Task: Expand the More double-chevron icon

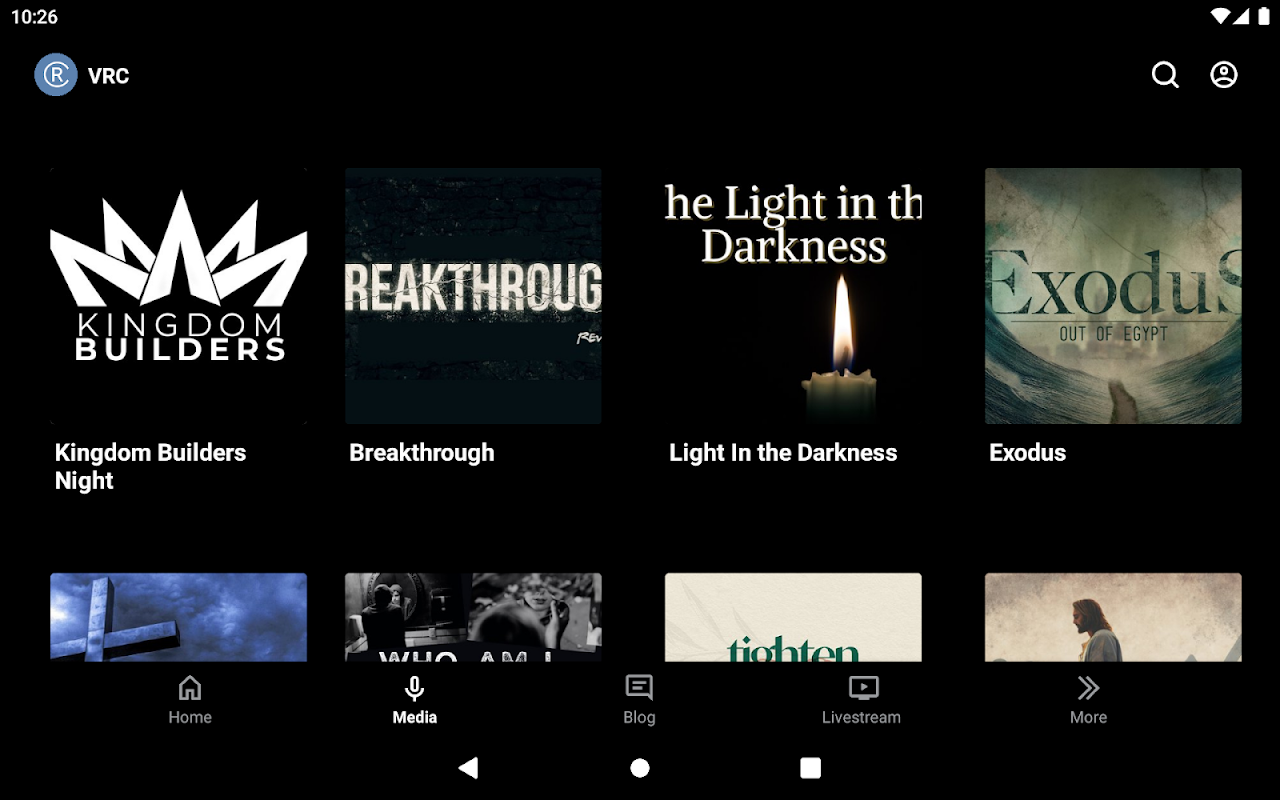Action: tap(1088, 688)
